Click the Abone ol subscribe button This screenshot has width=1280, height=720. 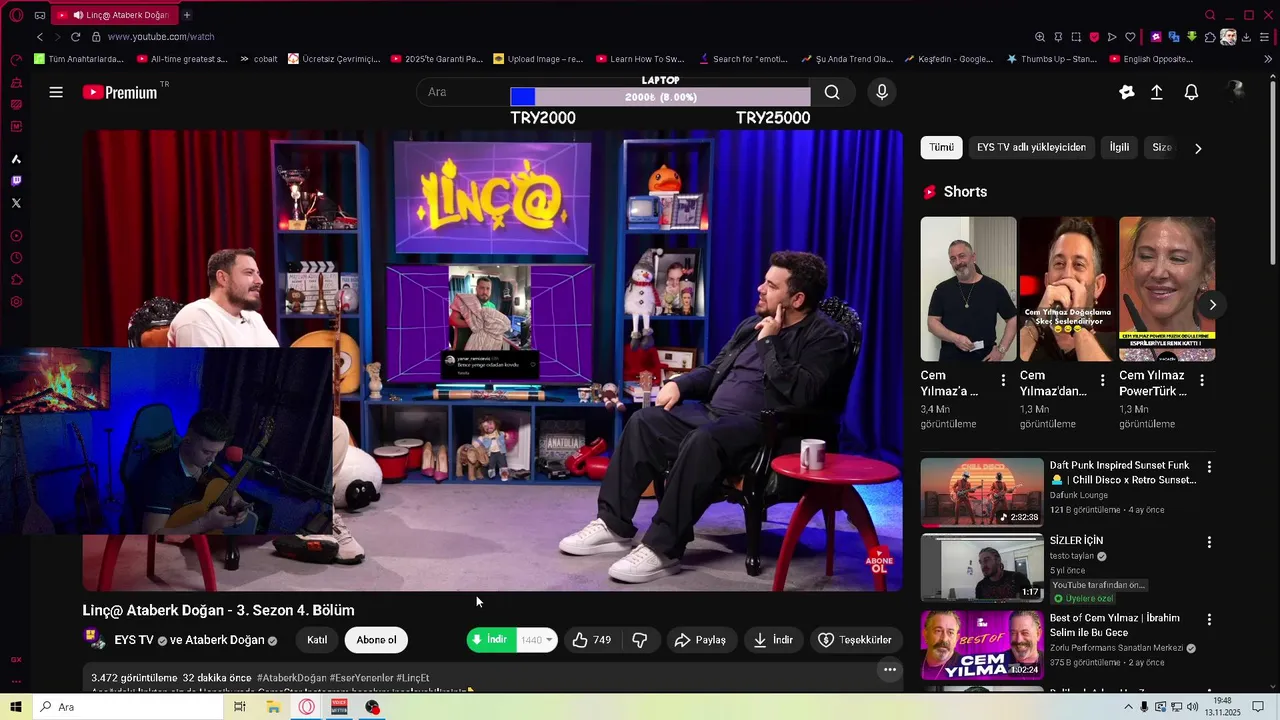(376, 640)
